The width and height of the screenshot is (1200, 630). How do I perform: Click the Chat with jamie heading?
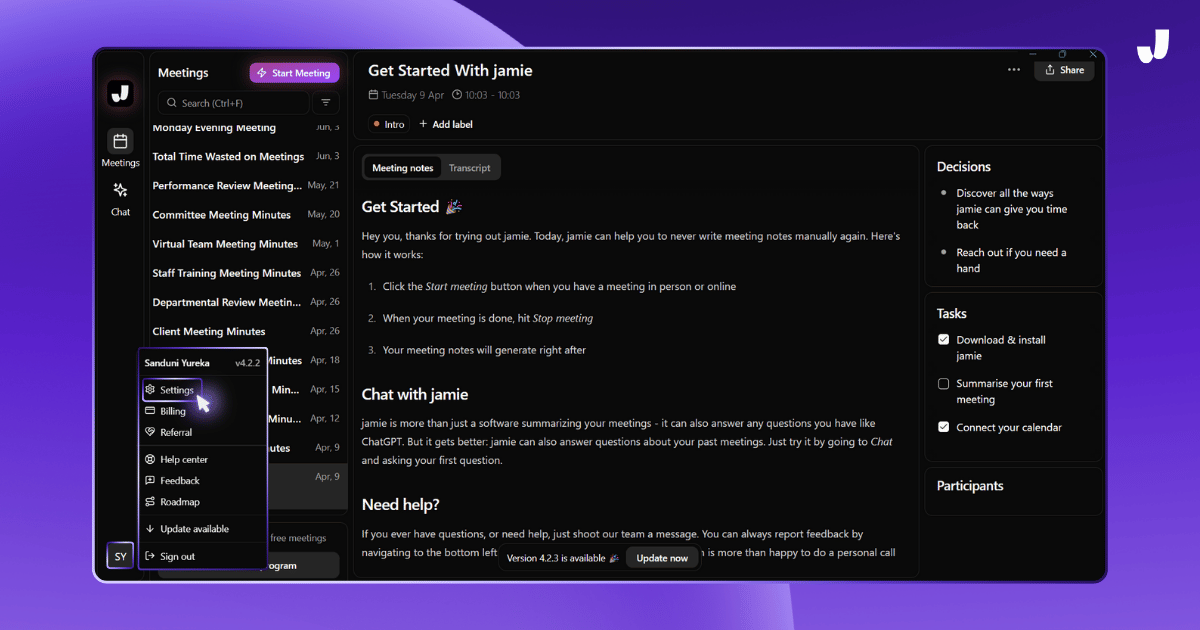click(415, 394)
